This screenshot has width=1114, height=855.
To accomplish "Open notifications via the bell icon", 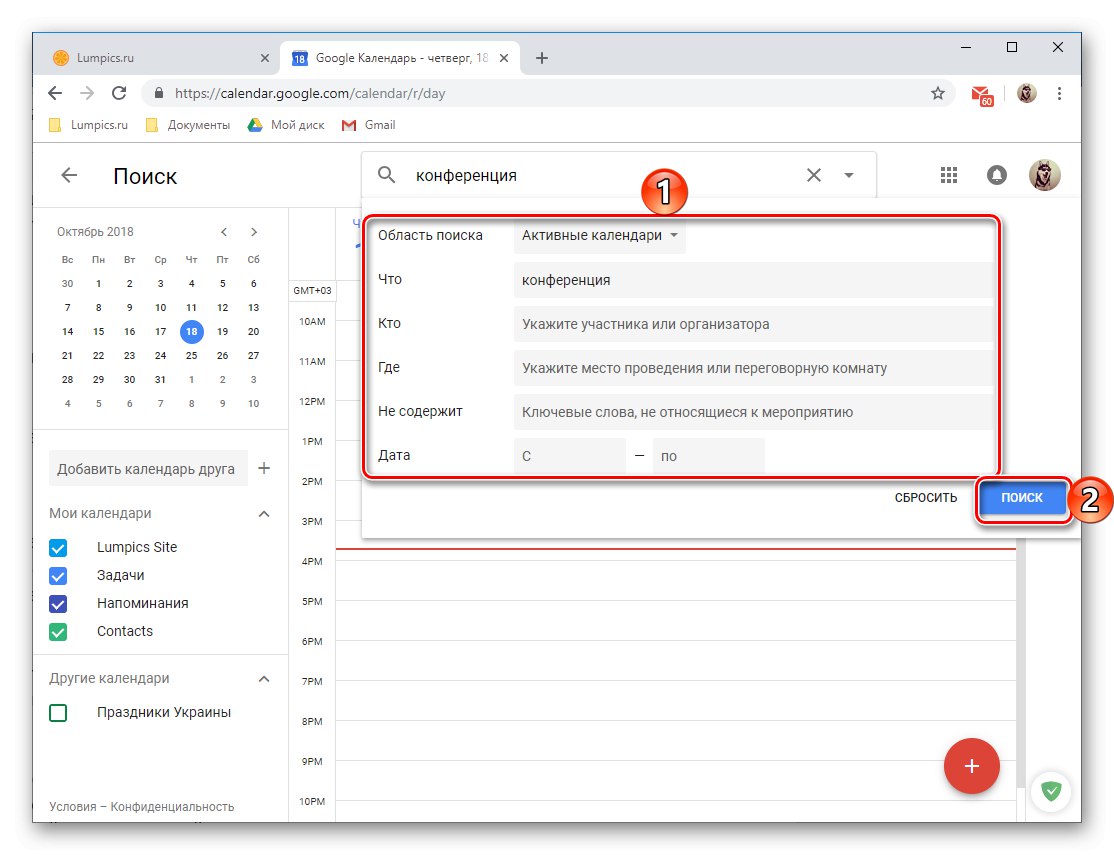I will tap(996, 174).
